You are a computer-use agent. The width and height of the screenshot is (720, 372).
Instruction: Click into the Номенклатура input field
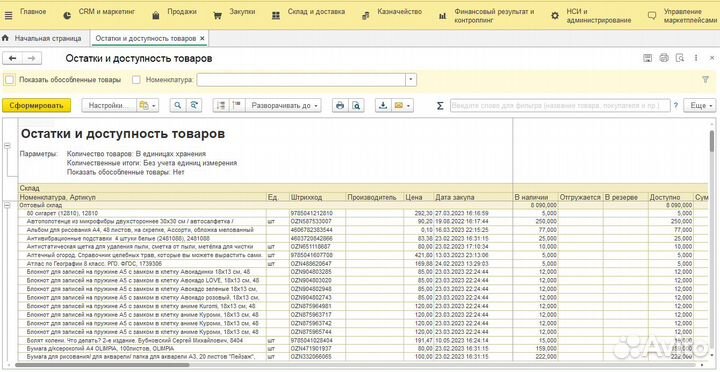(301, 80)
